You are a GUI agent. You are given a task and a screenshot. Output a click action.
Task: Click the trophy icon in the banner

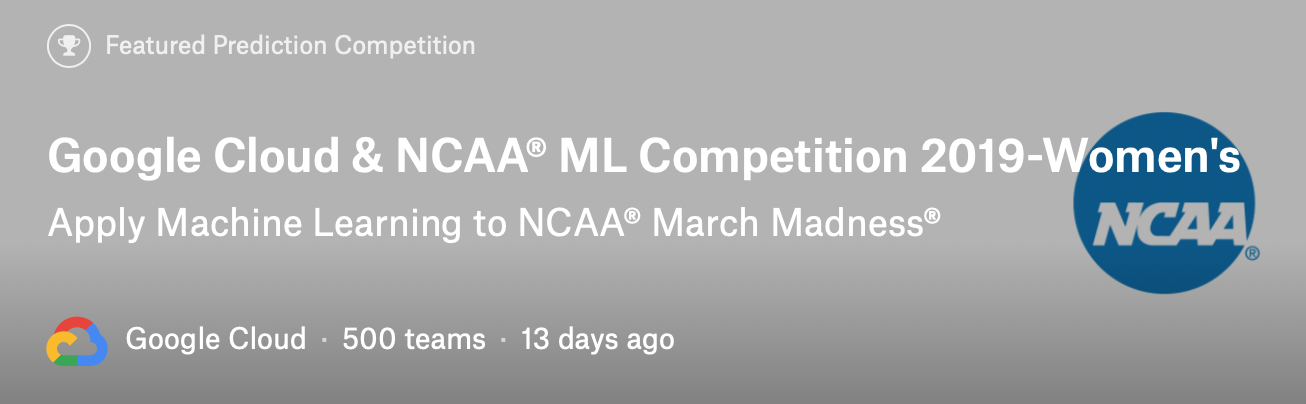click(70, 46)
